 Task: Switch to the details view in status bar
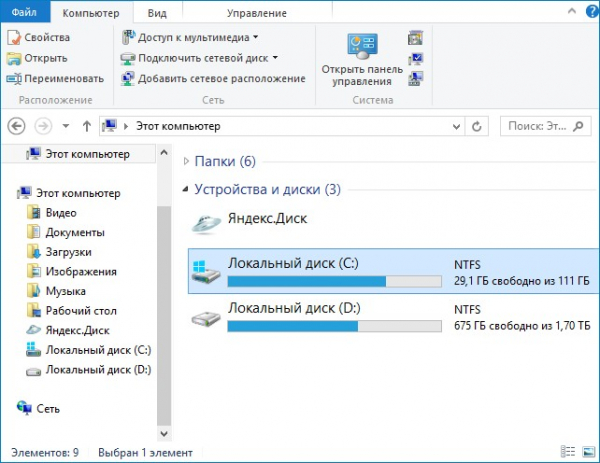[568, 452]
